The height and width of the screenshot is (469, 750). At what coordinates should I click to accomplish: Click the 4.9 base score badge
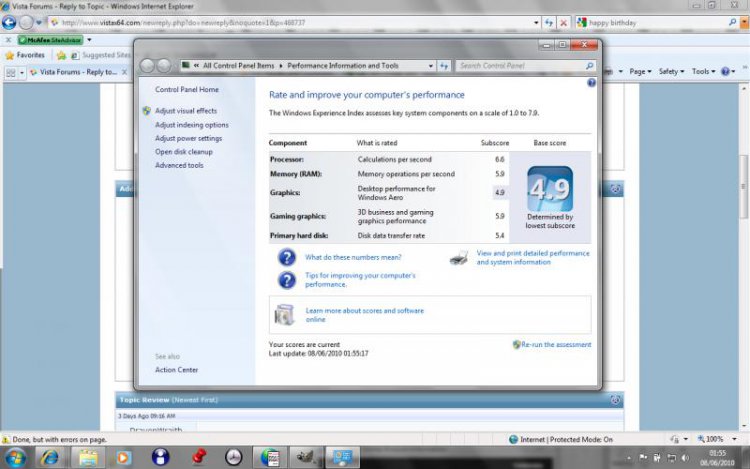550,189
